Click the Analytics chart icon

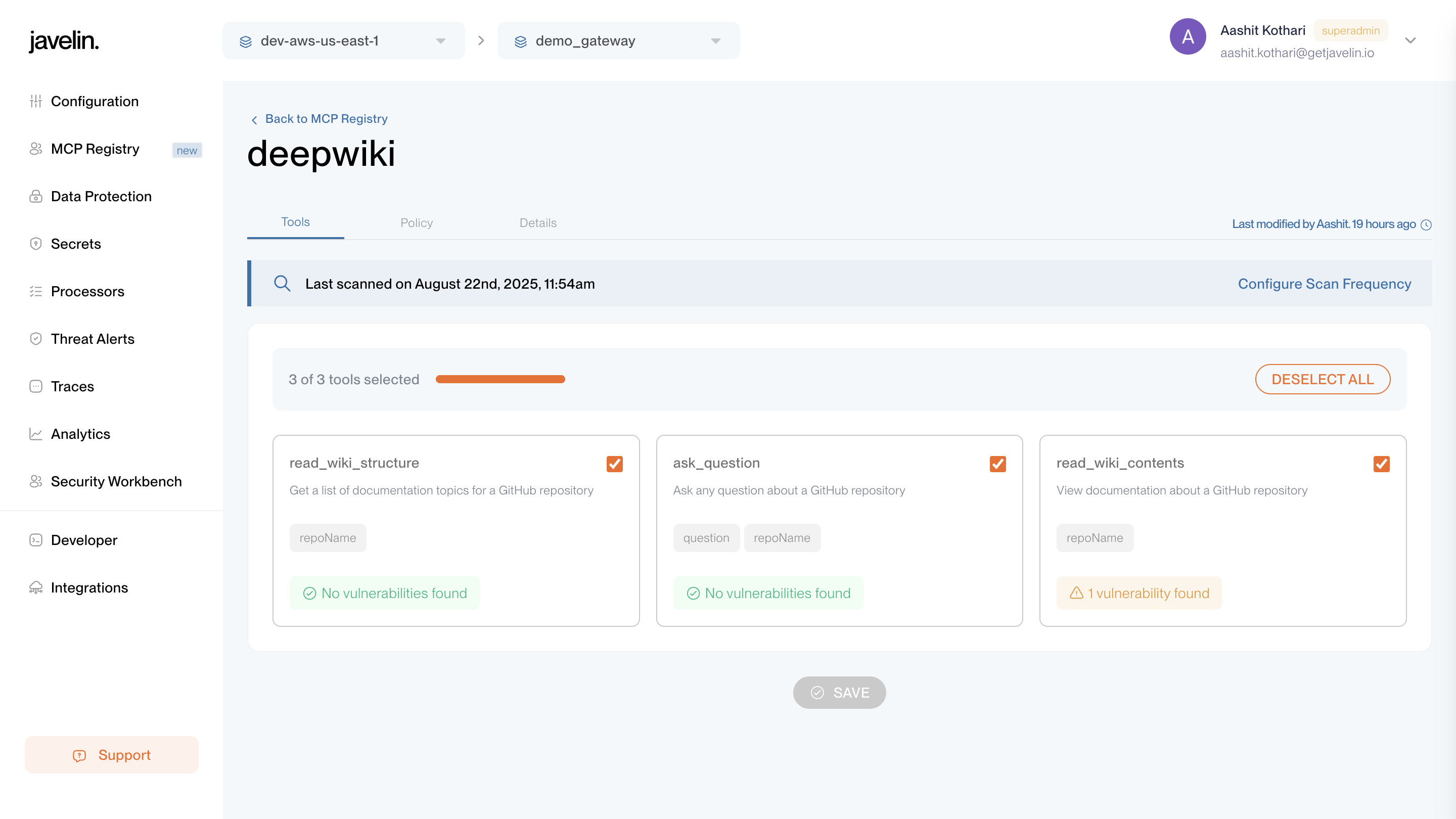point(35,434)
